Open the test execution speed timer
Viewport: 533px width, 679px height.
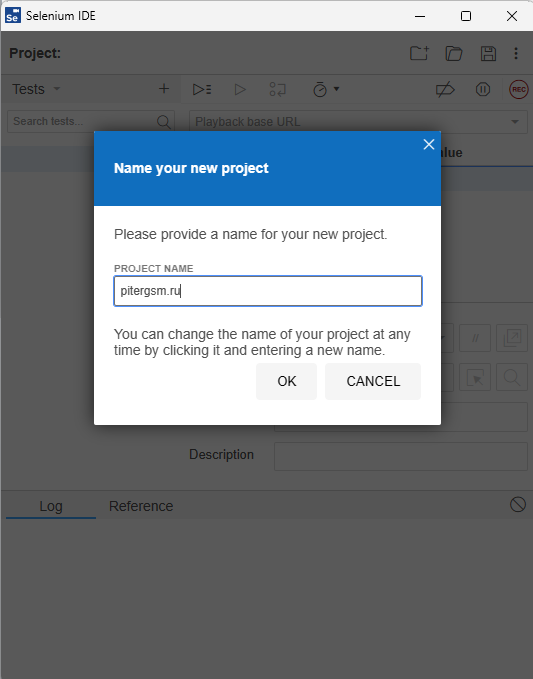tap(325, 89)
